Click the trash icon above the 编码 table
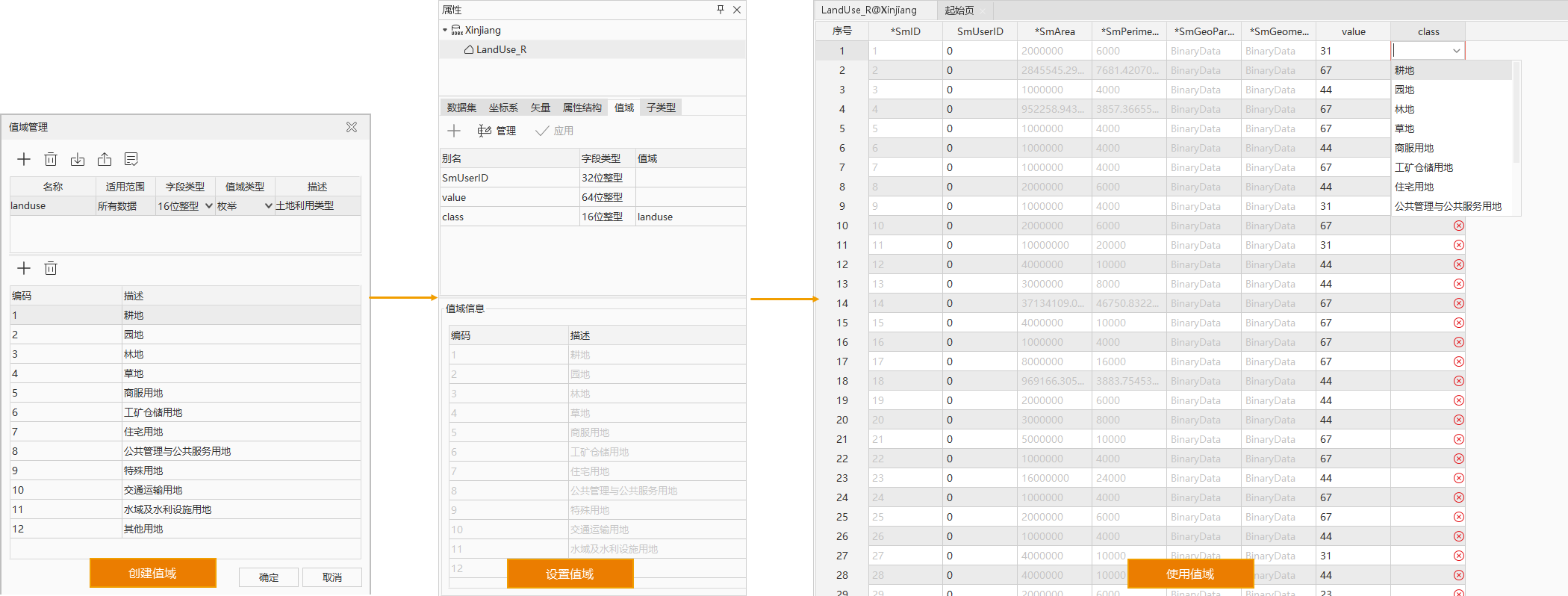The image size is (1568, 596). [x=51, y=268]
